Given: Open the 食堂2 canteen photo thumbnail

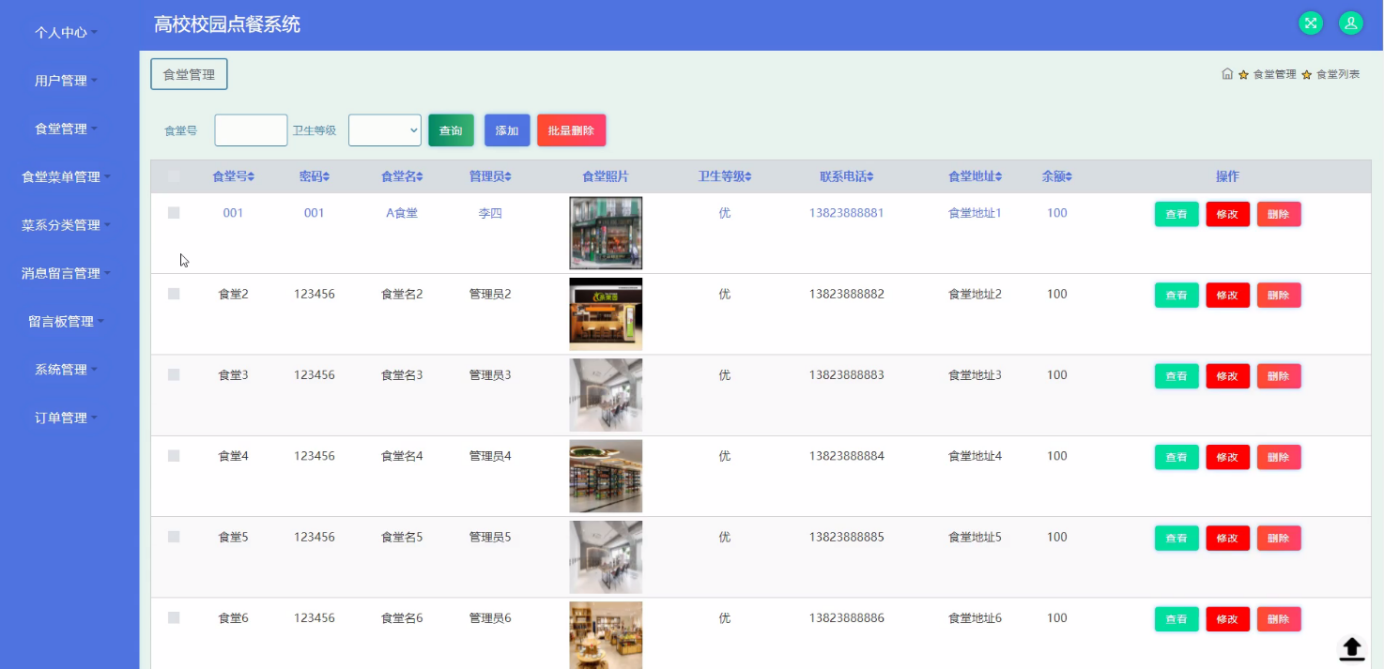Looking at the screenshot, I should tap(606, 314).
